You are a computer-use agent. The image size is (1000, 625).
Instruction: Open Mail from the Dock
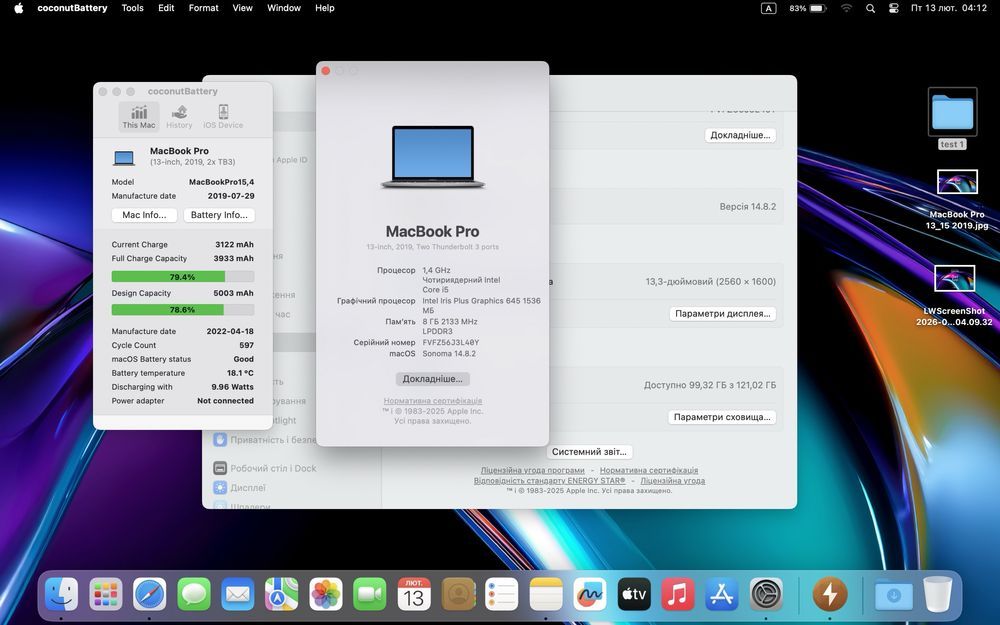click(x=237, y=594)
